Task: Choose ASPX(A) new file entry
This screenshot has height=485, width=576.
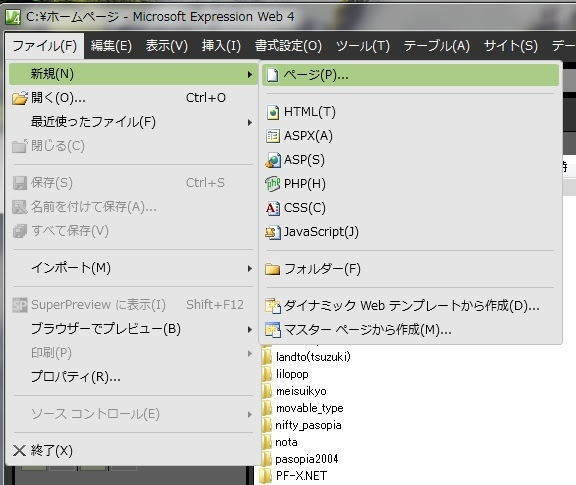Action: (410, 136)
